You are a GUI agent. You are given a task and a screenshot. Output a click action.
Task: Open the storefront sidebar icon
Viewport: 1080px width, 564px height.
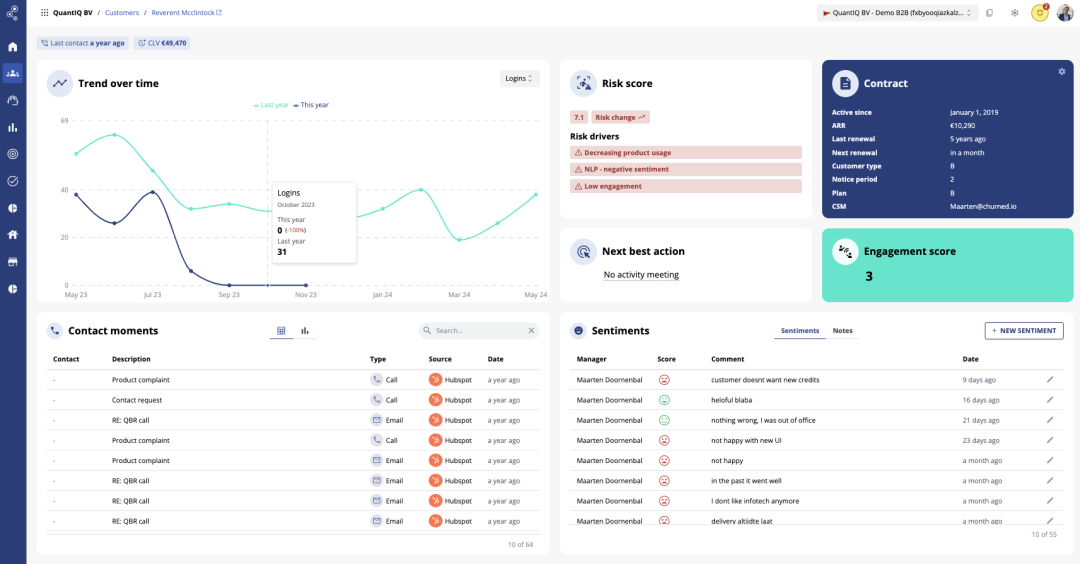[12, 262]
